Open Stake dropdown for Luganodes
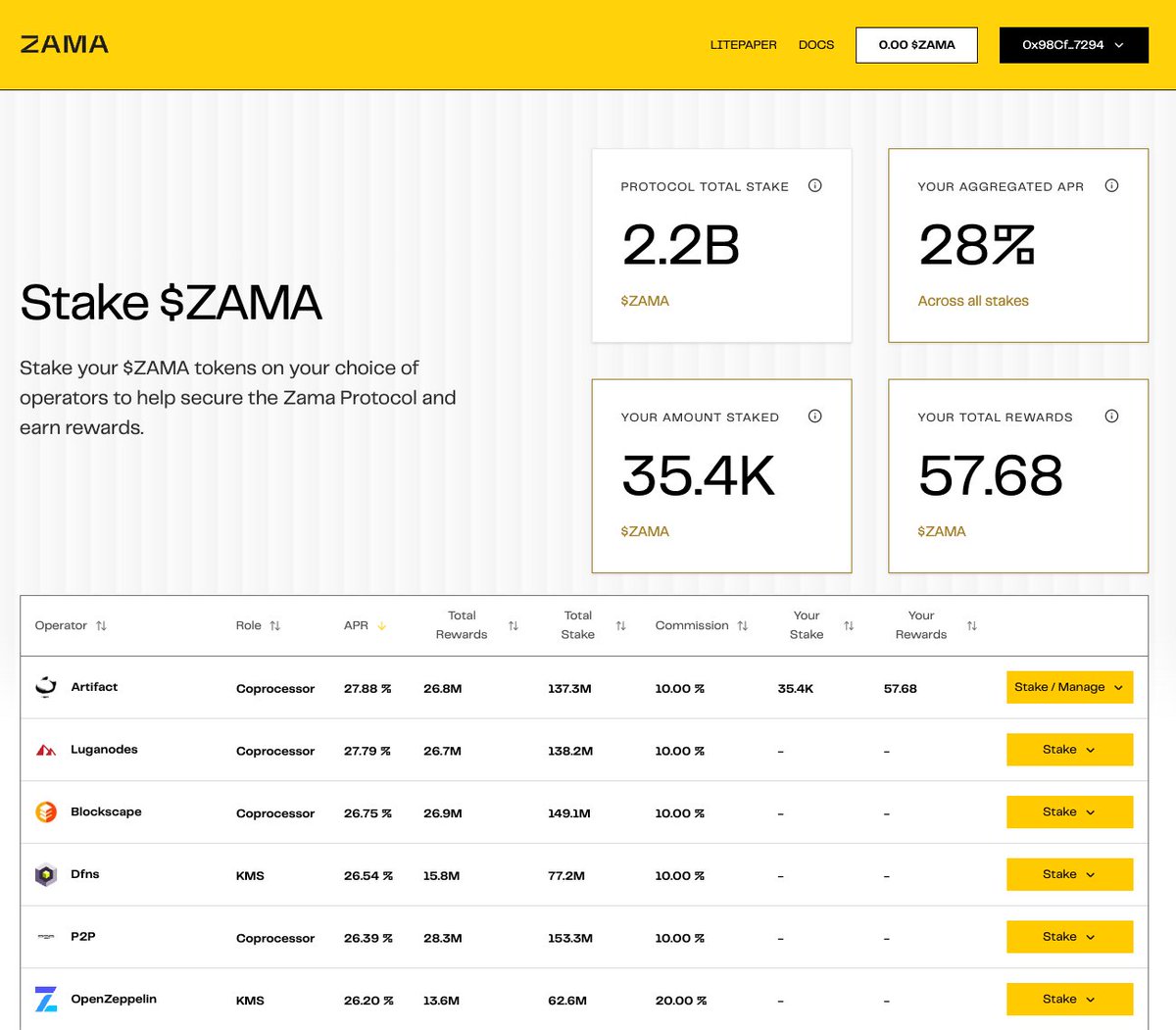This screenshot has height=1030, width=1176. pyautogui.click(x=1069, y=750)
